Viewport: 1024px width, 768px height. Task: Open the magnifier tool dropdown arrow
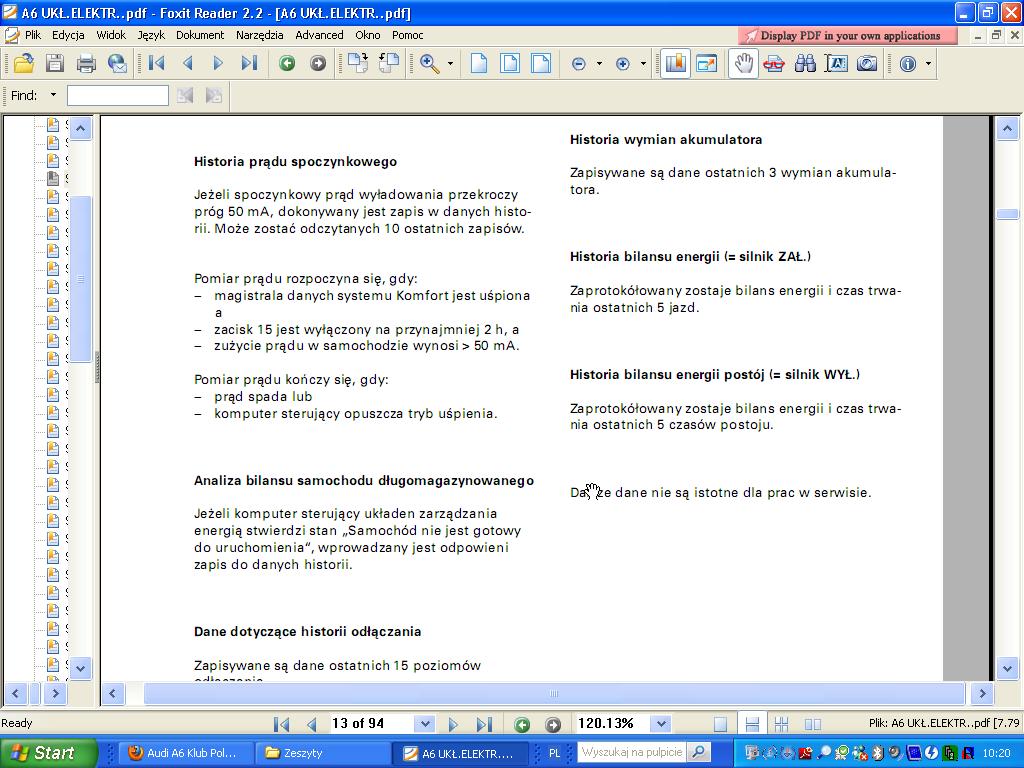tap(451, 63)
